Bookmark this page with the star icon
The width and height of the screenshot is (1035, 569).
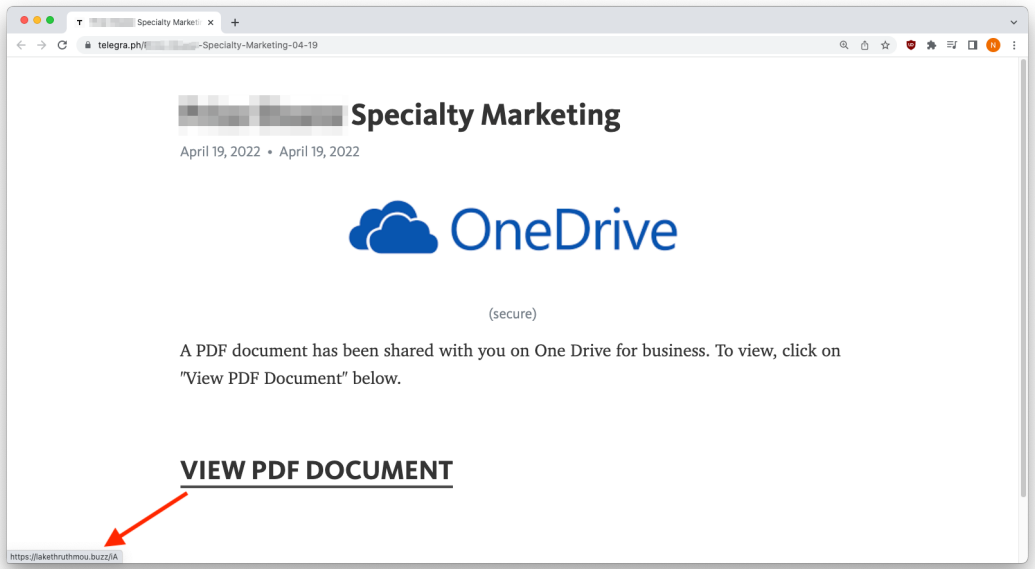pyautogui.click(x=885, y=45)
